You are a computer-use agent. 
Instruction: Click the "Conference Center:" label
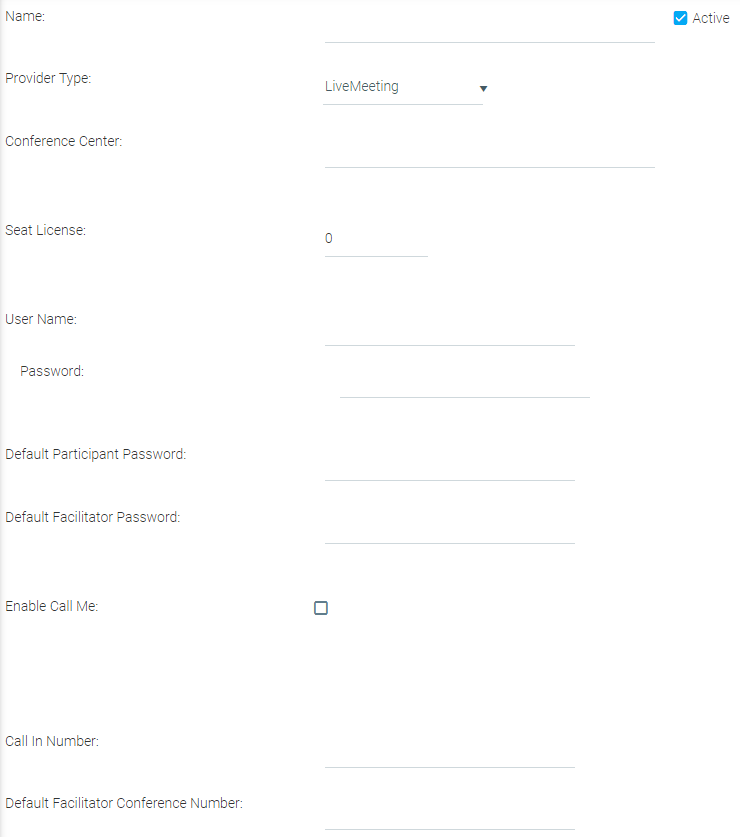64,141
